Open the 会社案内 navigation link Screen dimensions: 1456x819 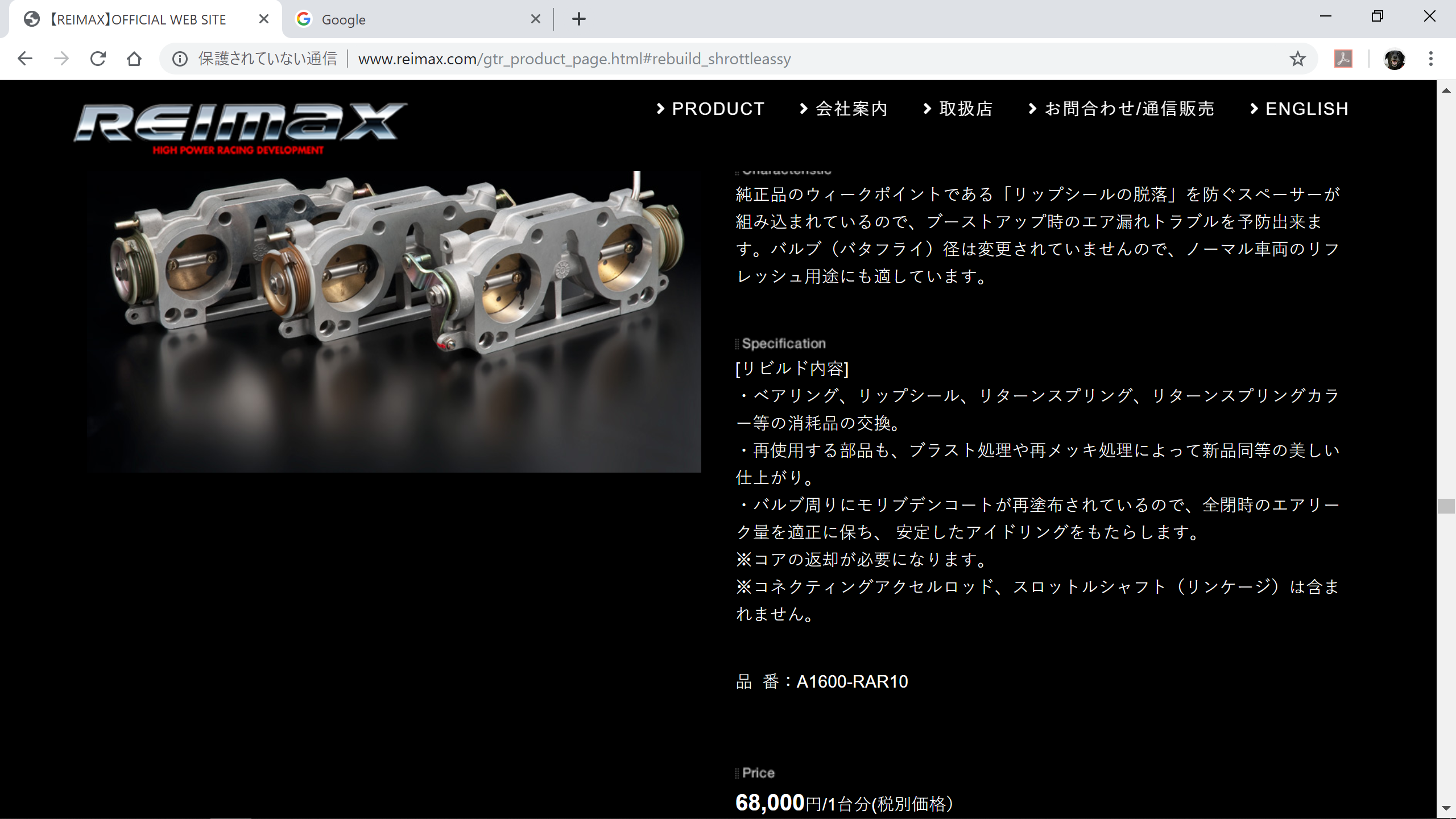point(844,109)
